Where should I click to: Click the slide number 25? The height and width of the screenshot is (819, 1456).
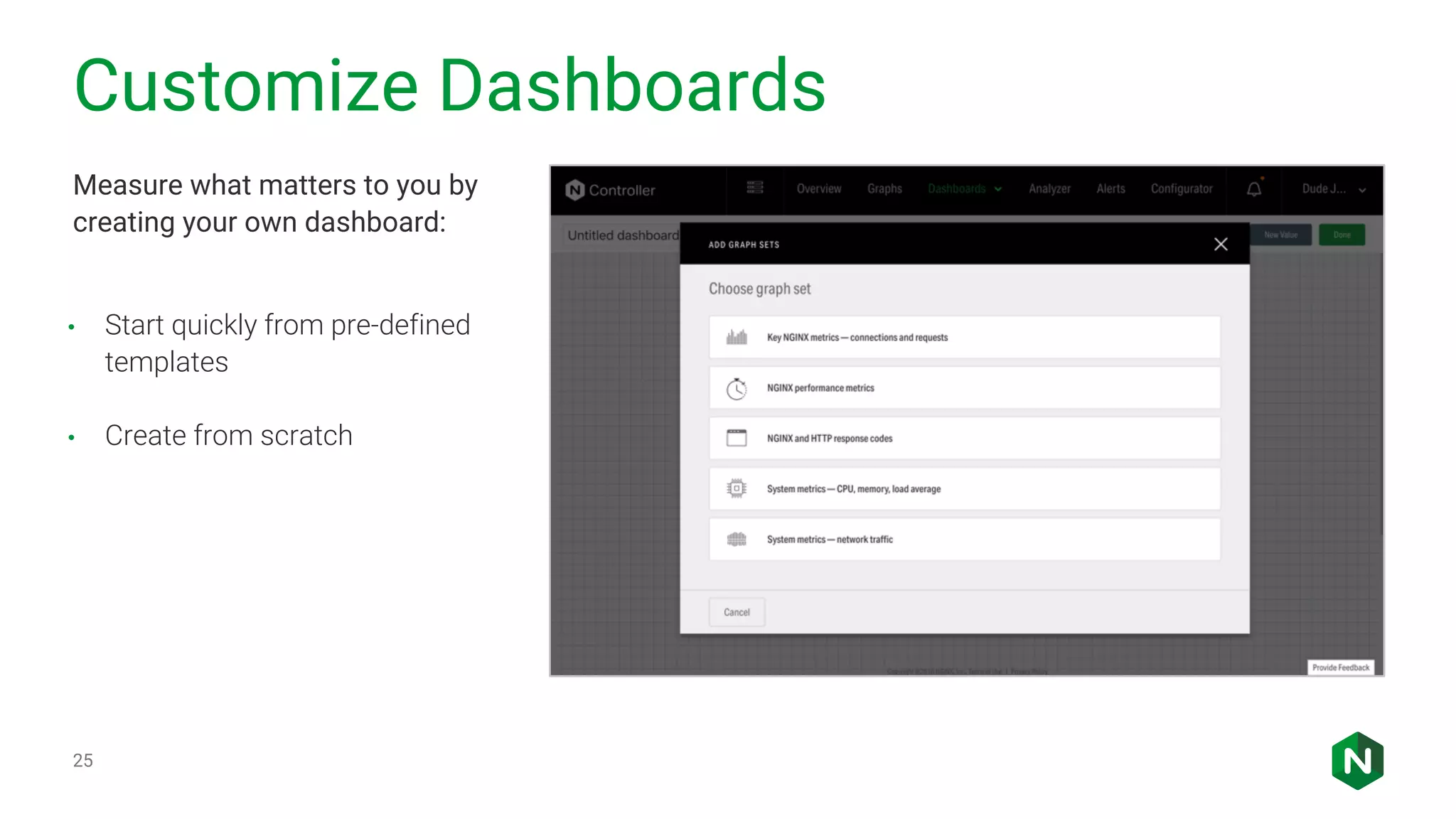tap(82, 760)
